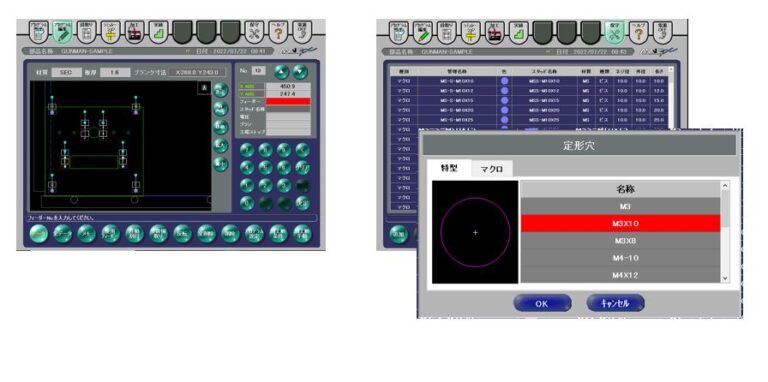Switch to the マクロ tab in 定形穴 dialog
The height and width of the screenshot is (382, 768).
pos(493,168)
